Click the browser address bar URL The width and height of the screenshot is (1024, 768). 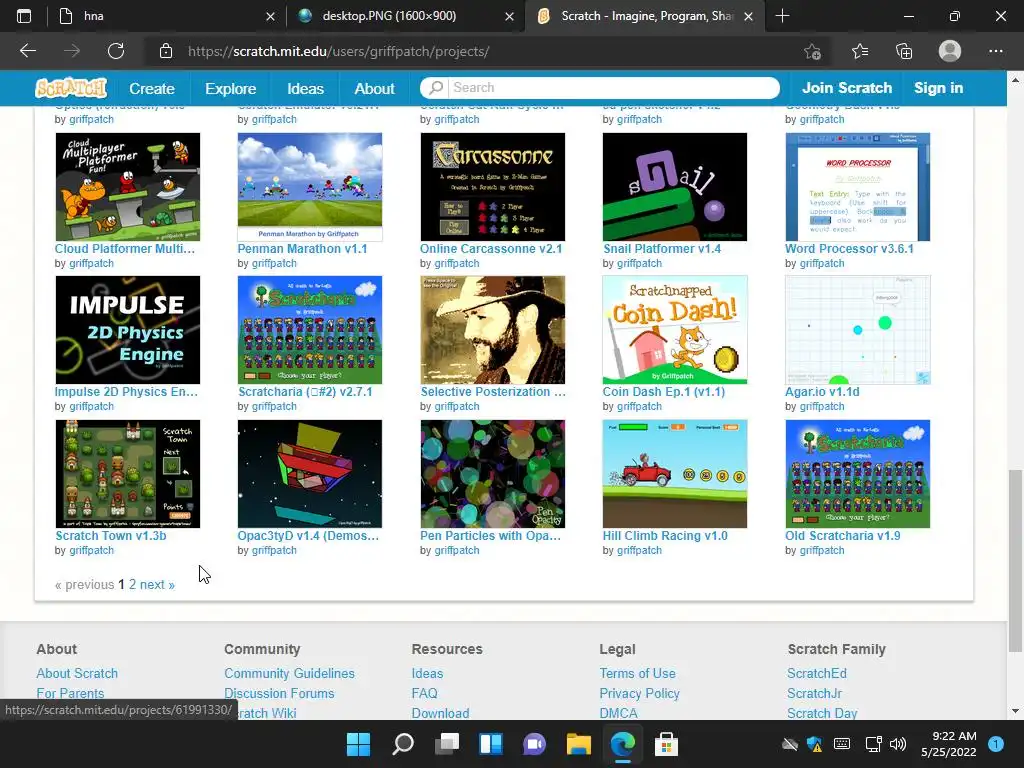(338, 52)
